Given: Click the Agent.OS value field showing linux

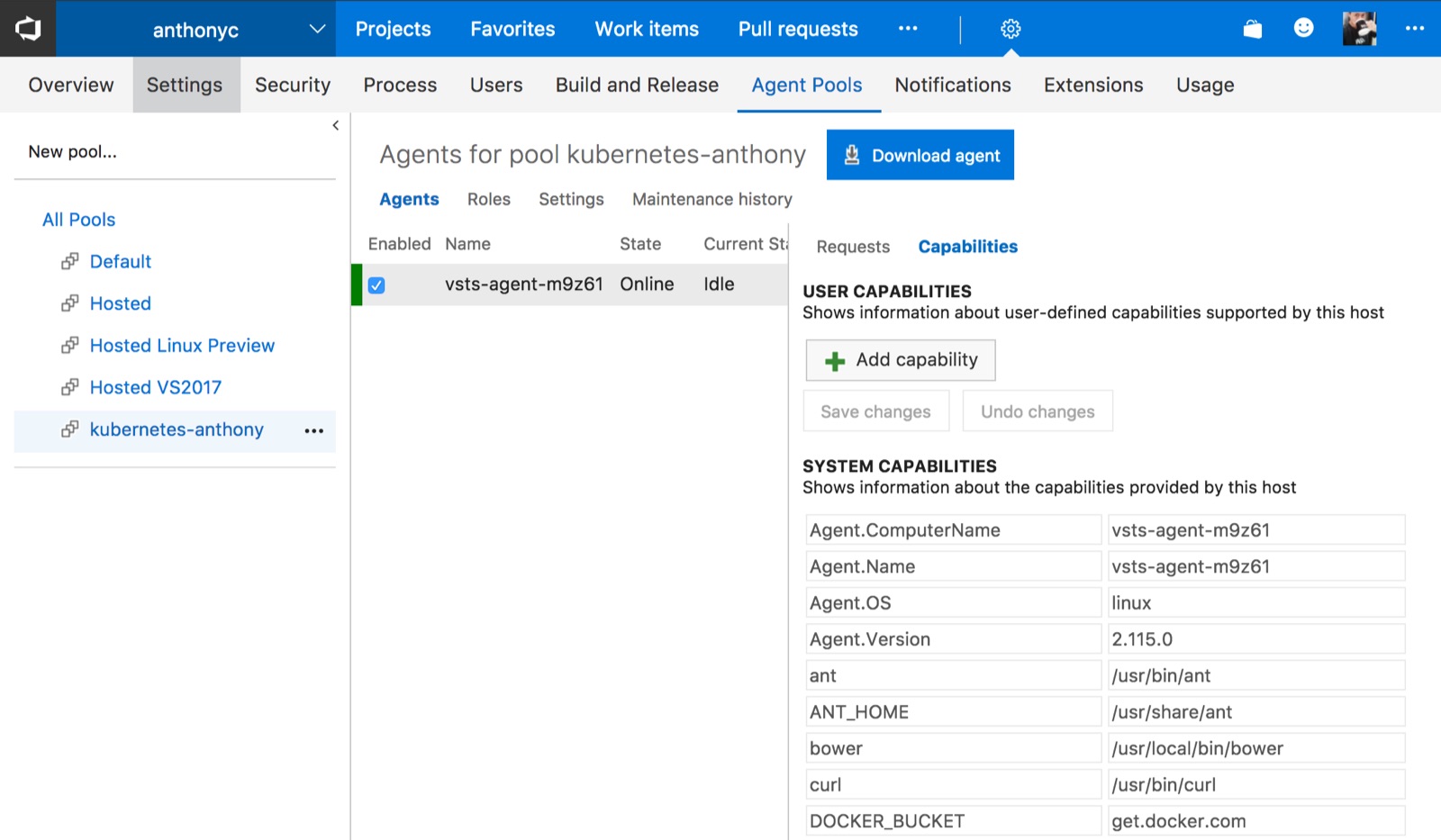Looking at the screenshot, I should (1256, 602).
